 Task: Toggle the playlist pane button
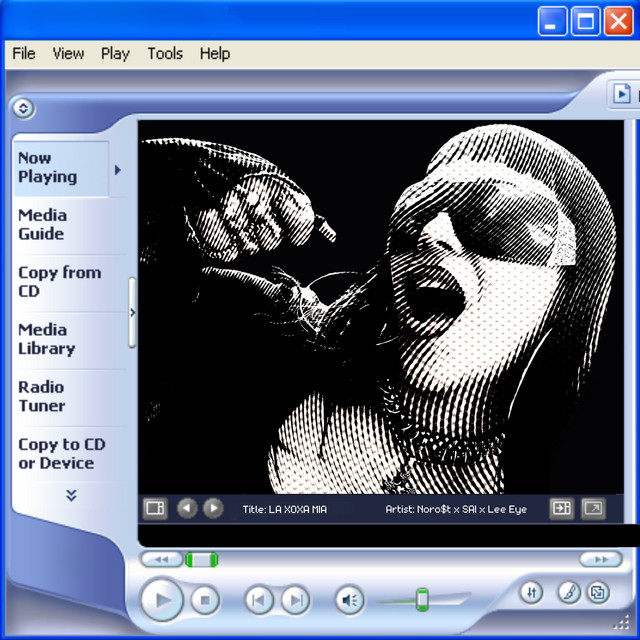coord(561,508)
